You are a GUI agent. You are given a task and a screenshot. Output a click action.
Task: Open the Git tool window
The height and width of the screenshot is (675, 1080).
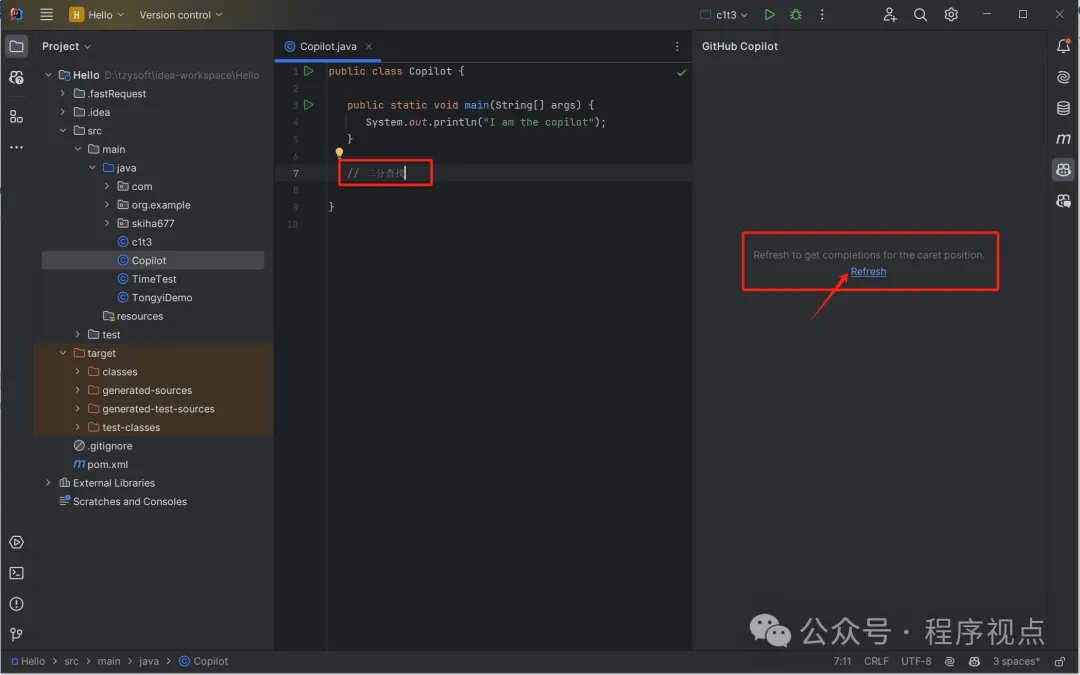point(17,634)
